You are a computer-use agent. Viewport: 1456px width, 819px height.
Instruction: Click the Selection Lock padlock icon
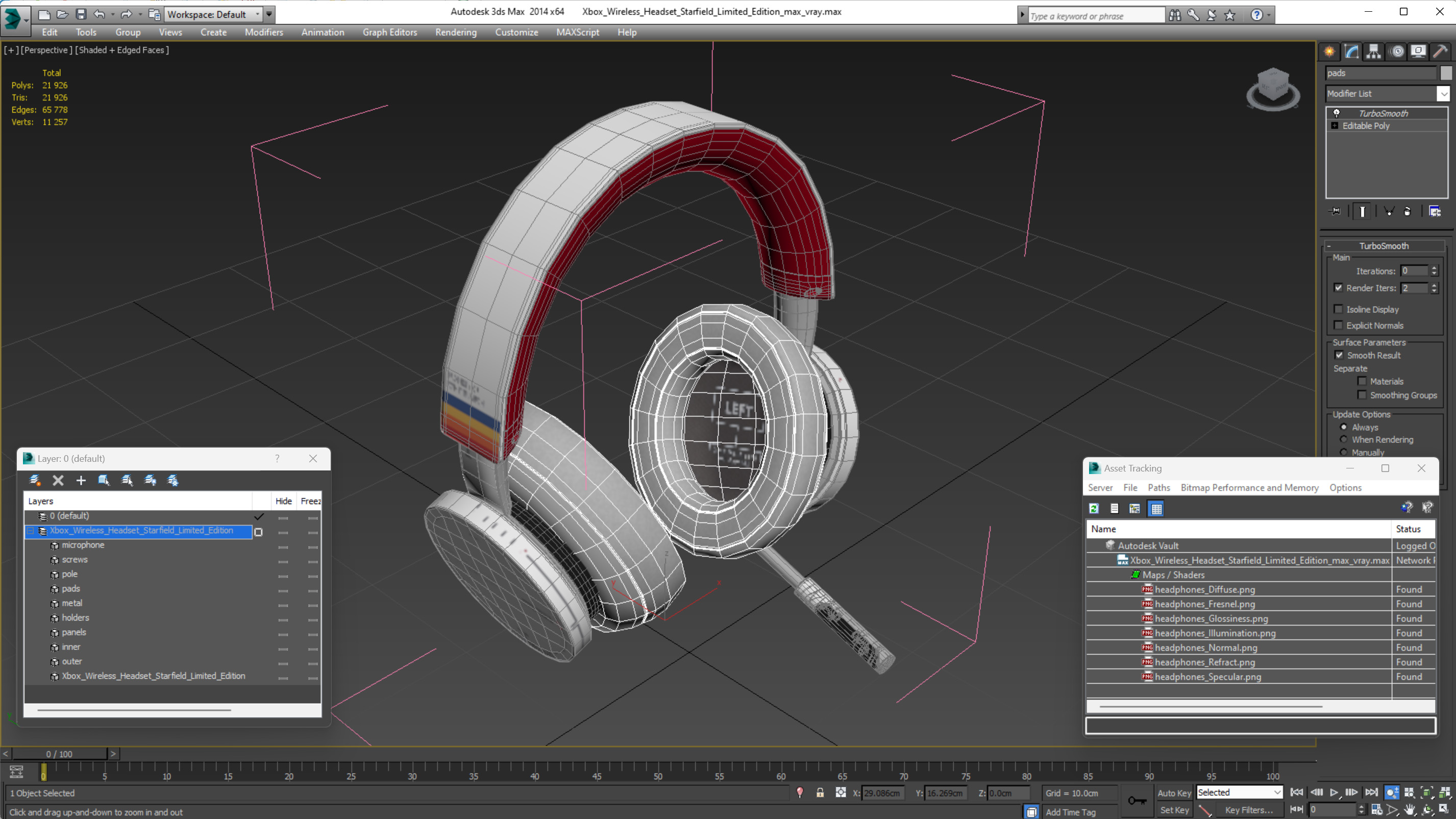click(820, 793)
